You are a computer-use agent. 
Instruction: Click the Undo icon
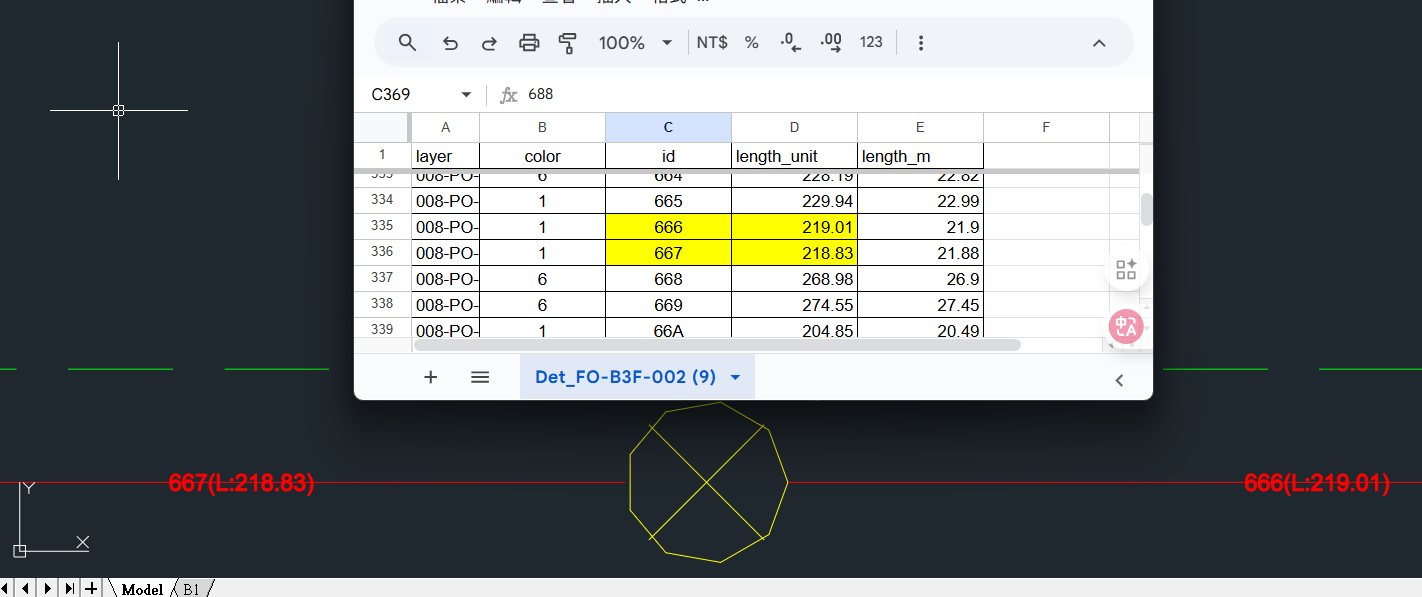pos(449,43)
